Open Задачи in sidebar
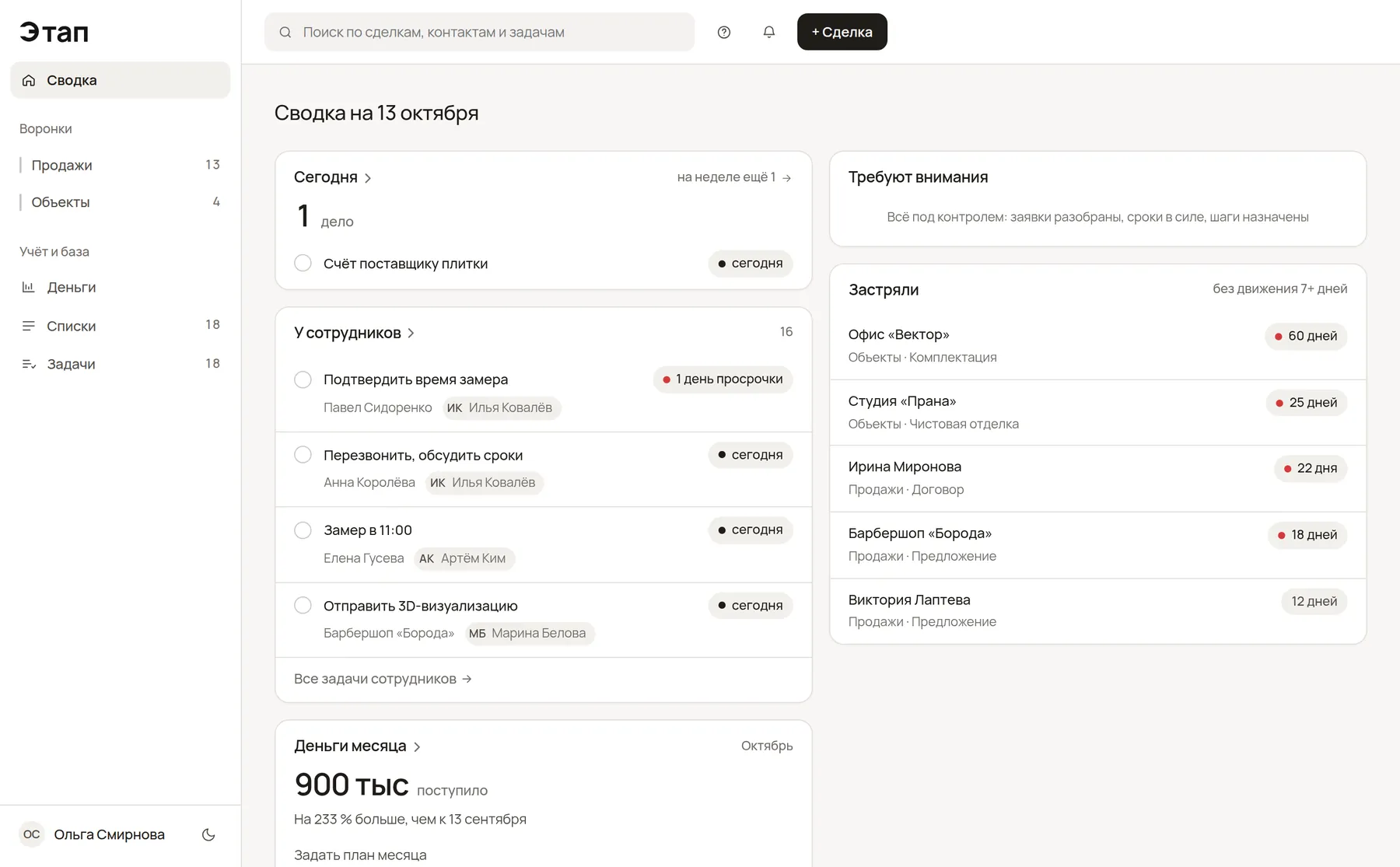Viewport: 1400px width, 867px height. pos(121,364)
